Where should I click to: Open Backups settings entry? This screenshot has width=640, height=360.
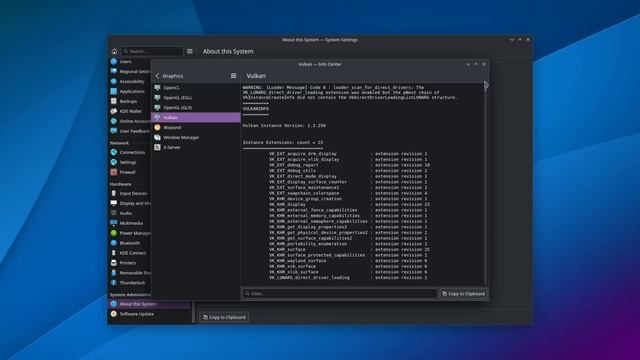tap(130, 101)
